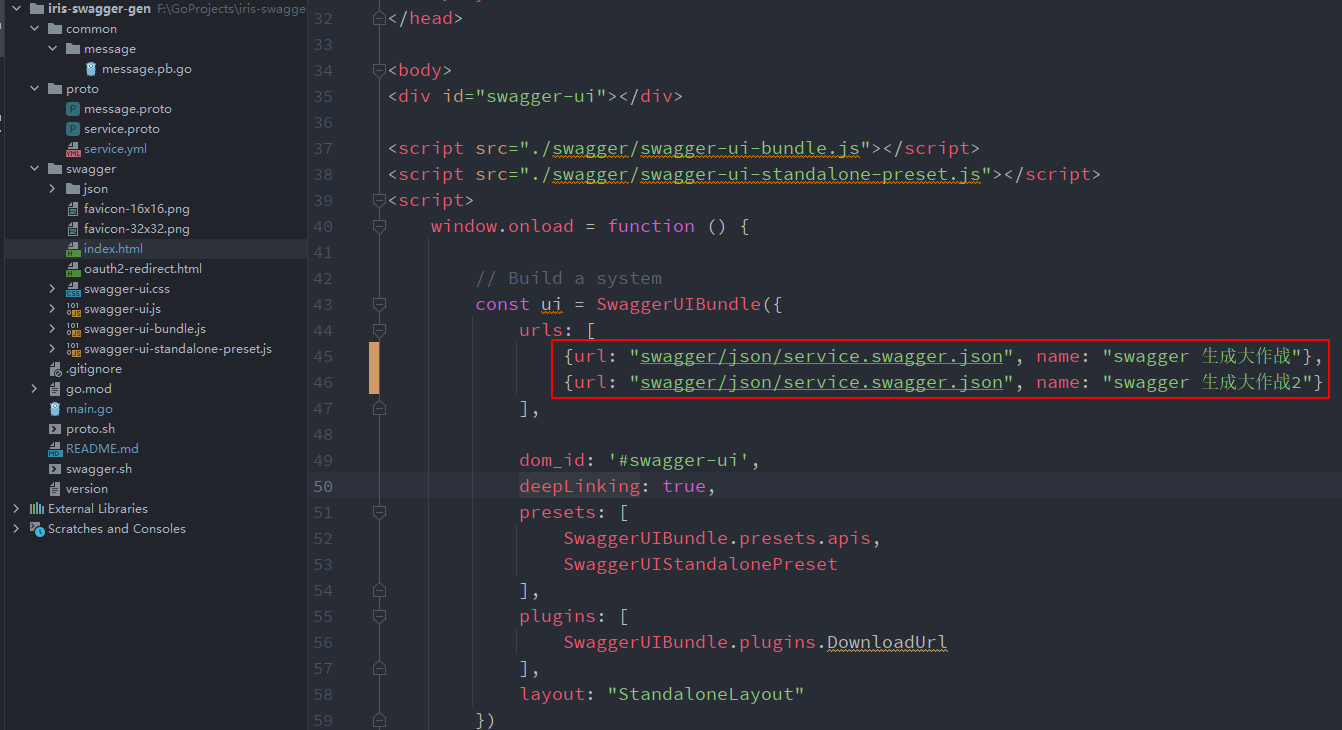
Task: Click the service.yml YAML file icon
Action: pyautogui.click(x=73, y=149)
